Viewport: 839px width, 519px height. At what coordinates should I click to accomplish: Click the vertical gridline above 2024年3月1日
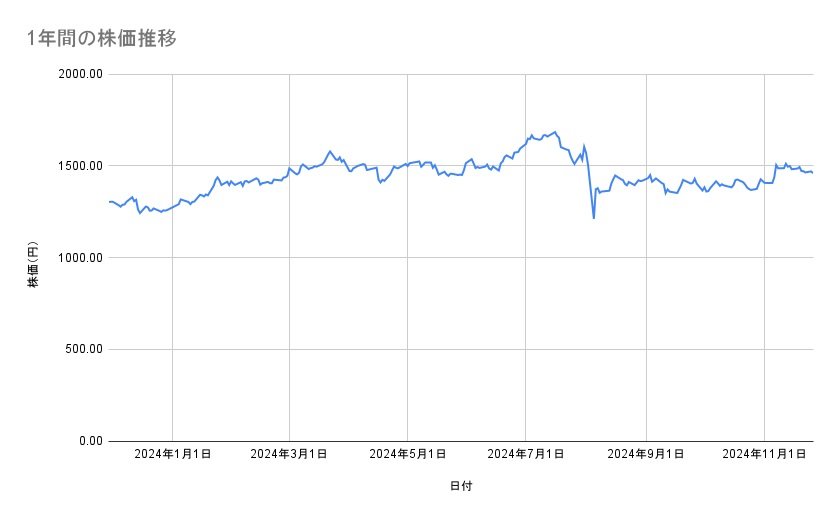290,300
